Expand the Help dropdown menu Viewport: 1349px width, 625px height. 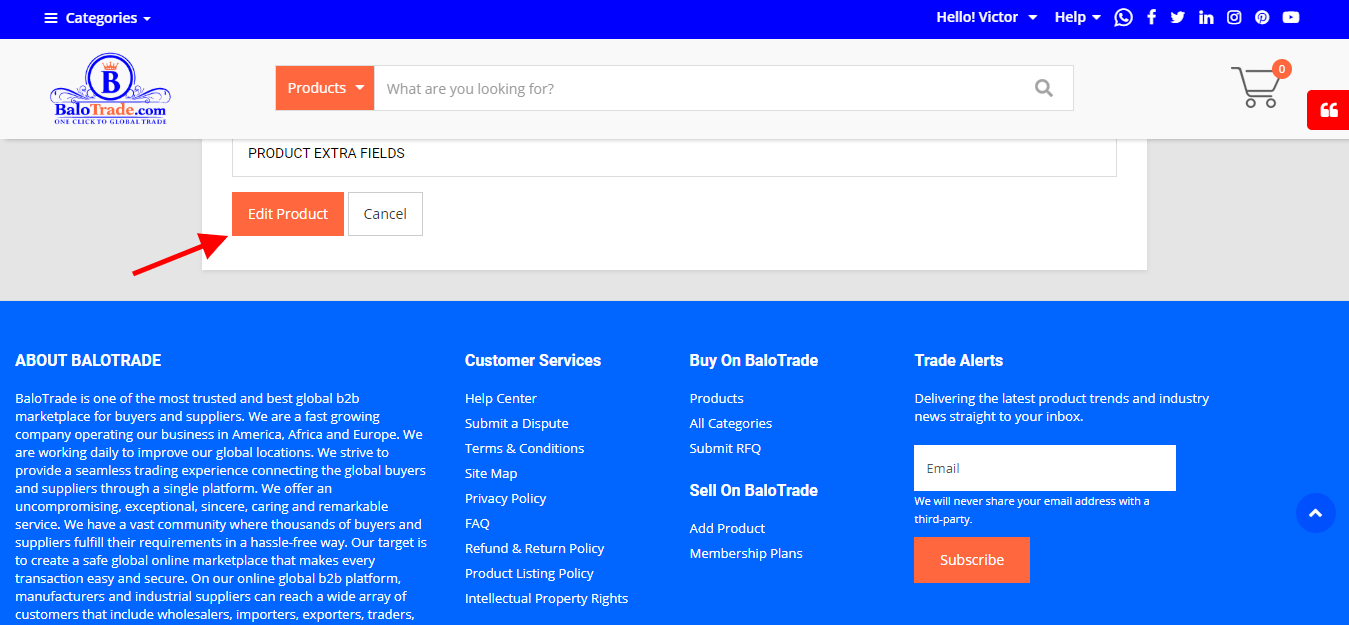click(1077, 17)
